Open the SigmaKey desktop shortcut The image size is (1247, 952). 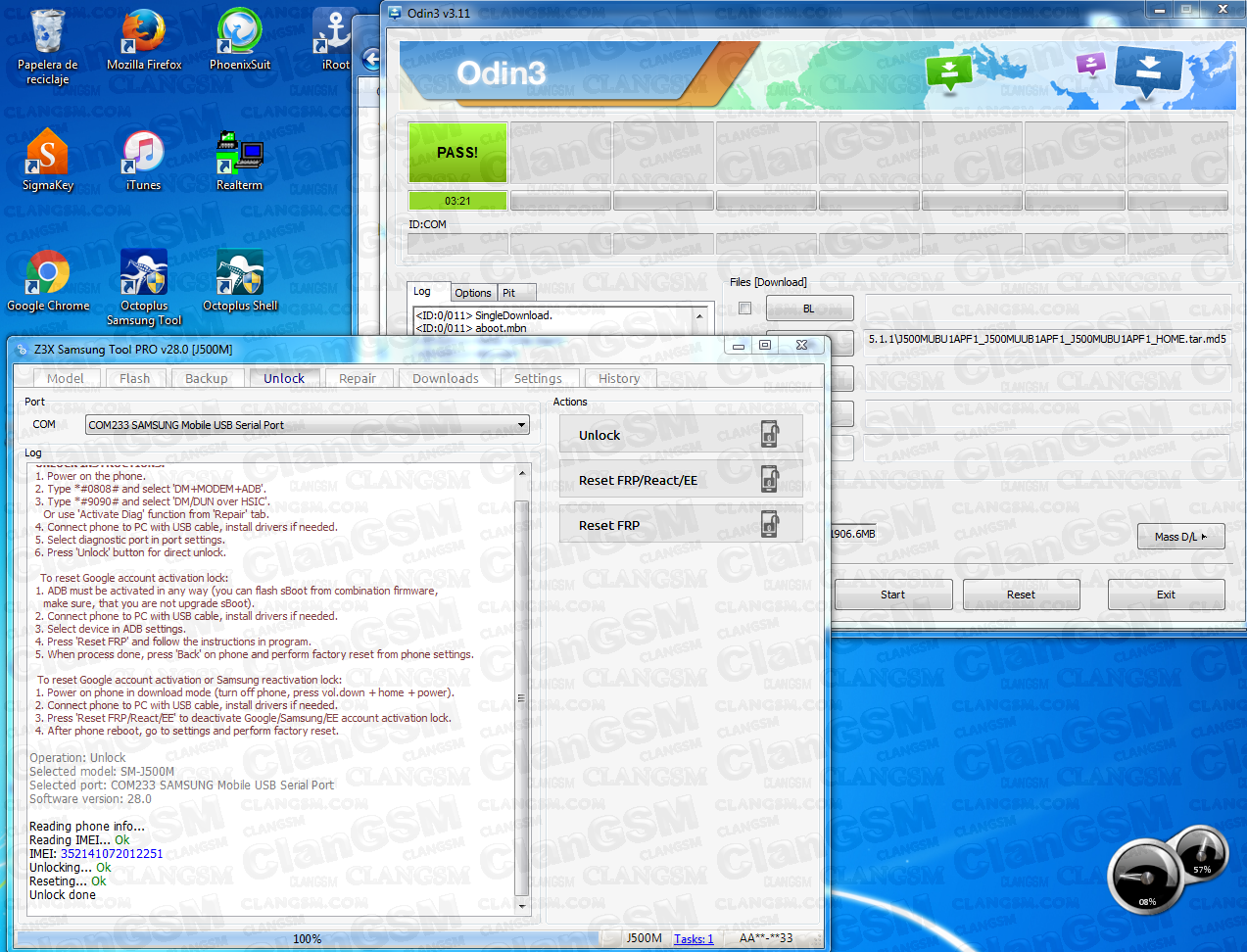click(47, 161)
